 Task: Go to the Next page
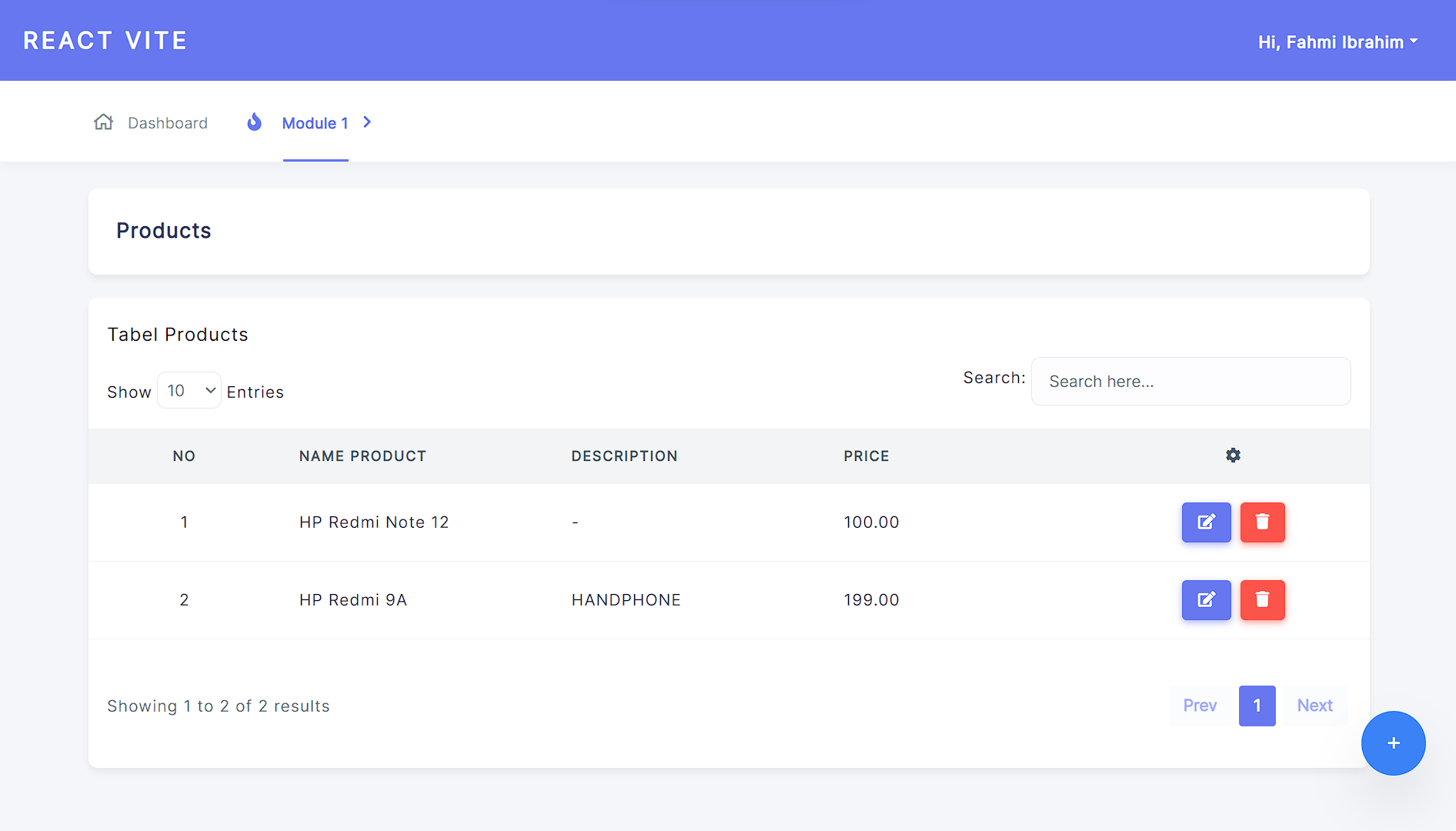[1315, 706]
